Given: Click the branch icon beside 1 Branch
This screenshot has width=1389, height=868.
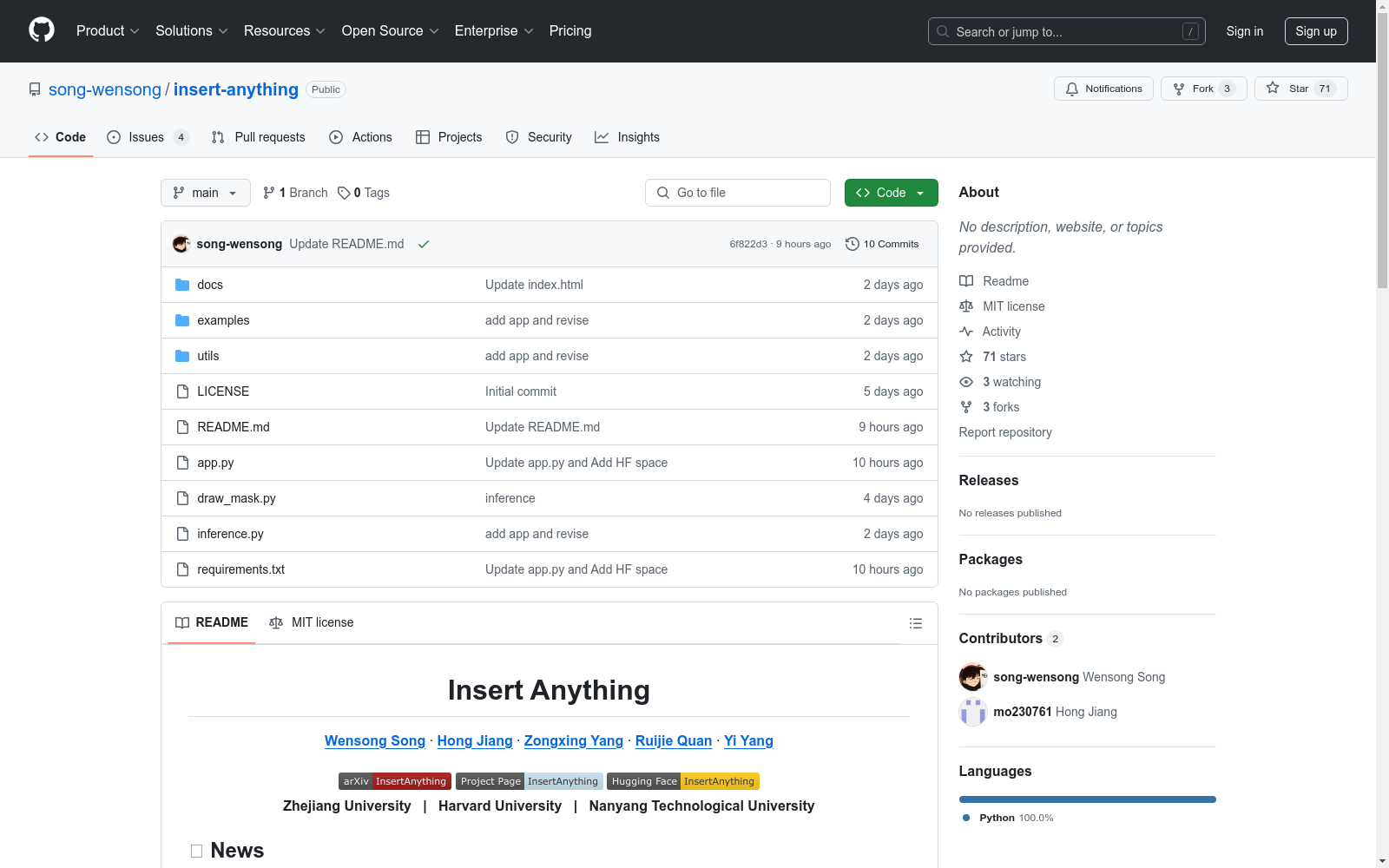Looking at the screenshot, I should coord(269,193).
